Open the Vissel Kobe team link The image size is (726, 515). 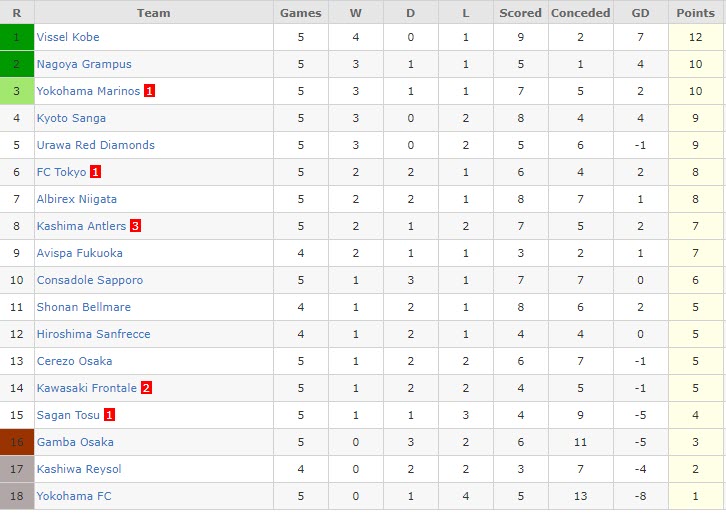tap(68, 37)
